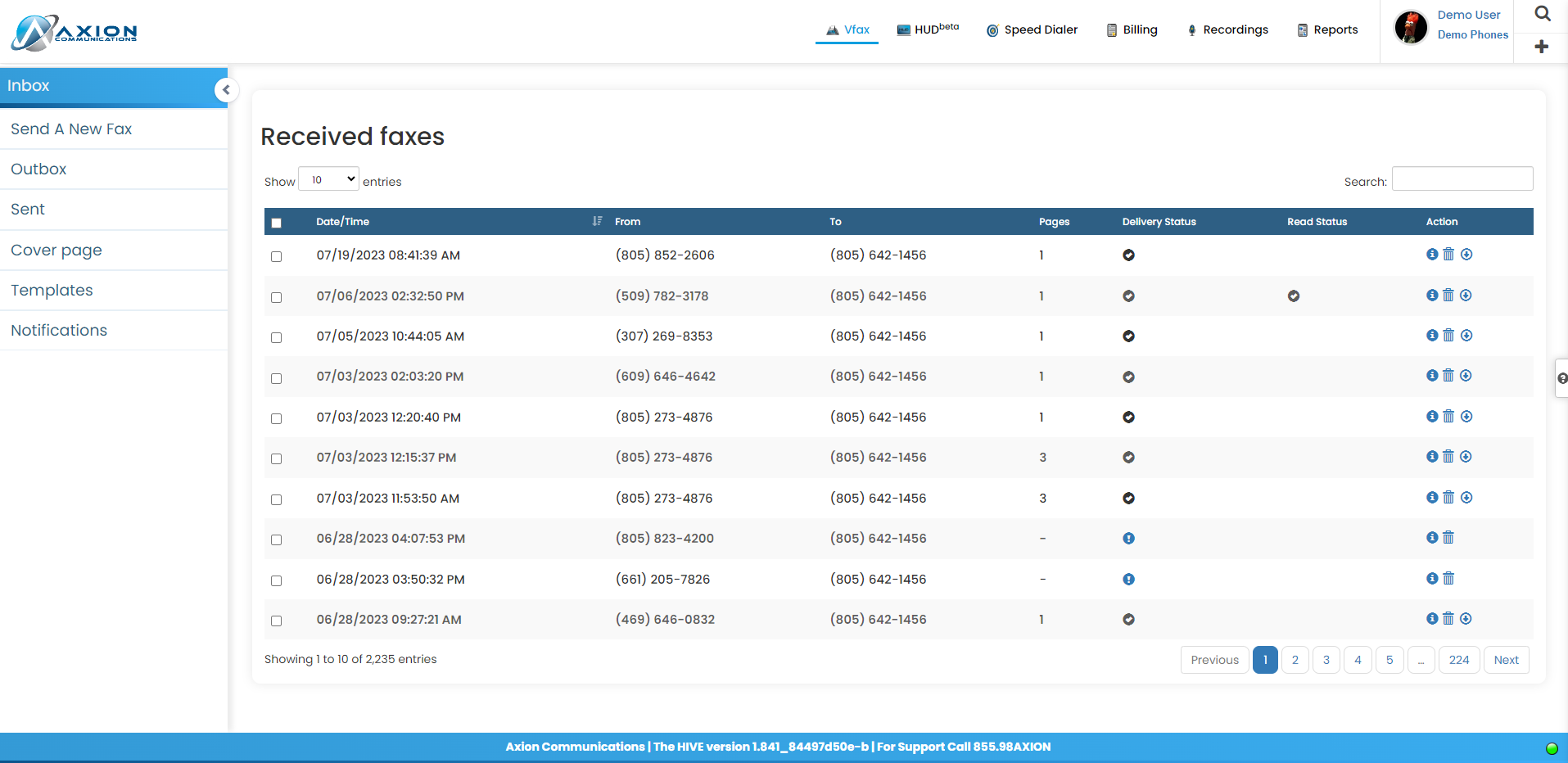Screen dimensions: 1568x763
Task: Go to Send A New Fax
Action: (x=71, y=129)
